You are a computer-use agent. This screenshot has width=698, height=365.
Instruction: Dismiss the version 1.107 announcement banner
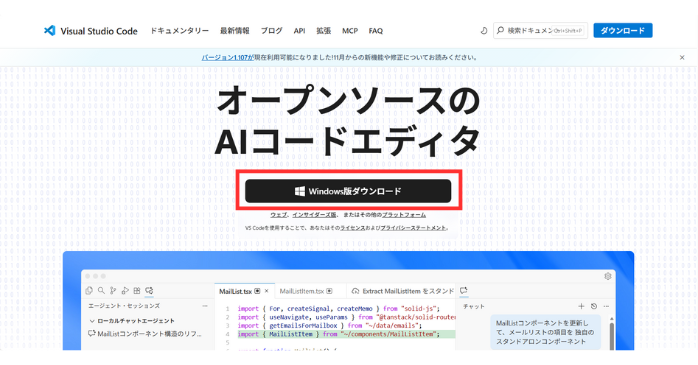coord(682,57)
